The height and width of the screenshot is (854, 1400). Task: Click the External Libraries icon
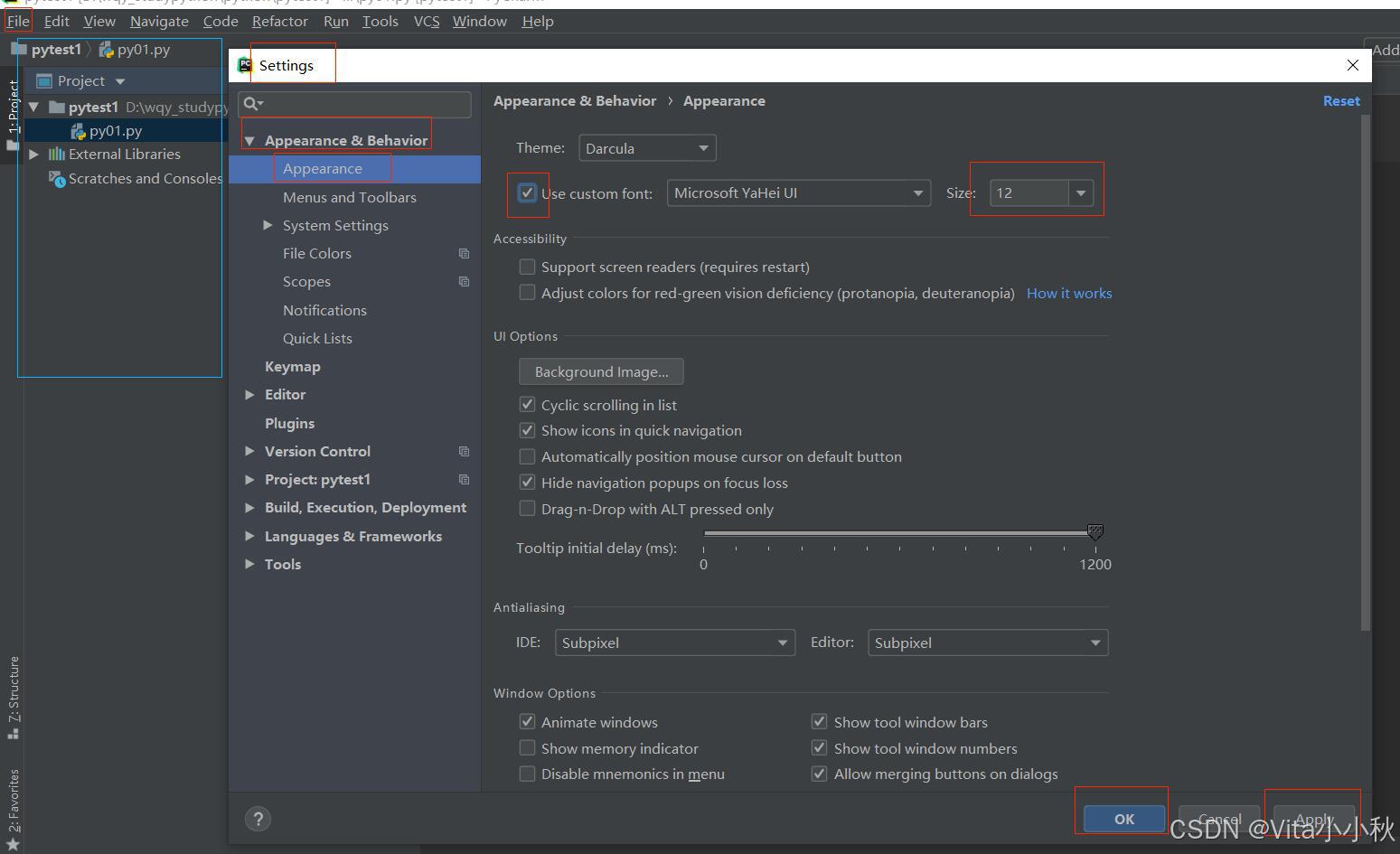56,155
